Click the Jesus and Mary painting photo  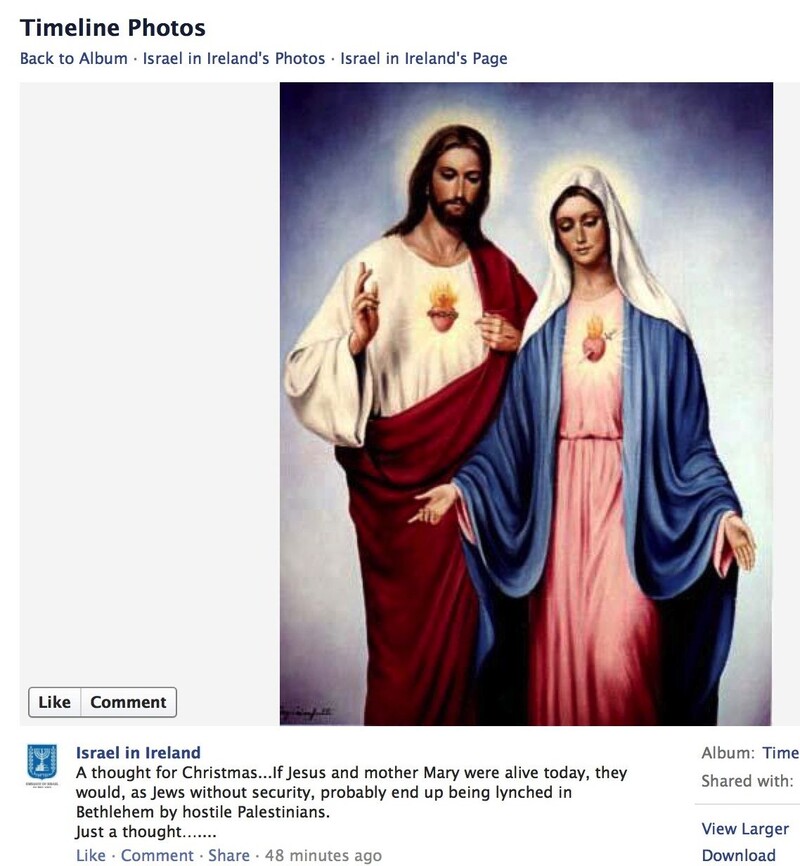pyautogui.click(x=526, y=404)
